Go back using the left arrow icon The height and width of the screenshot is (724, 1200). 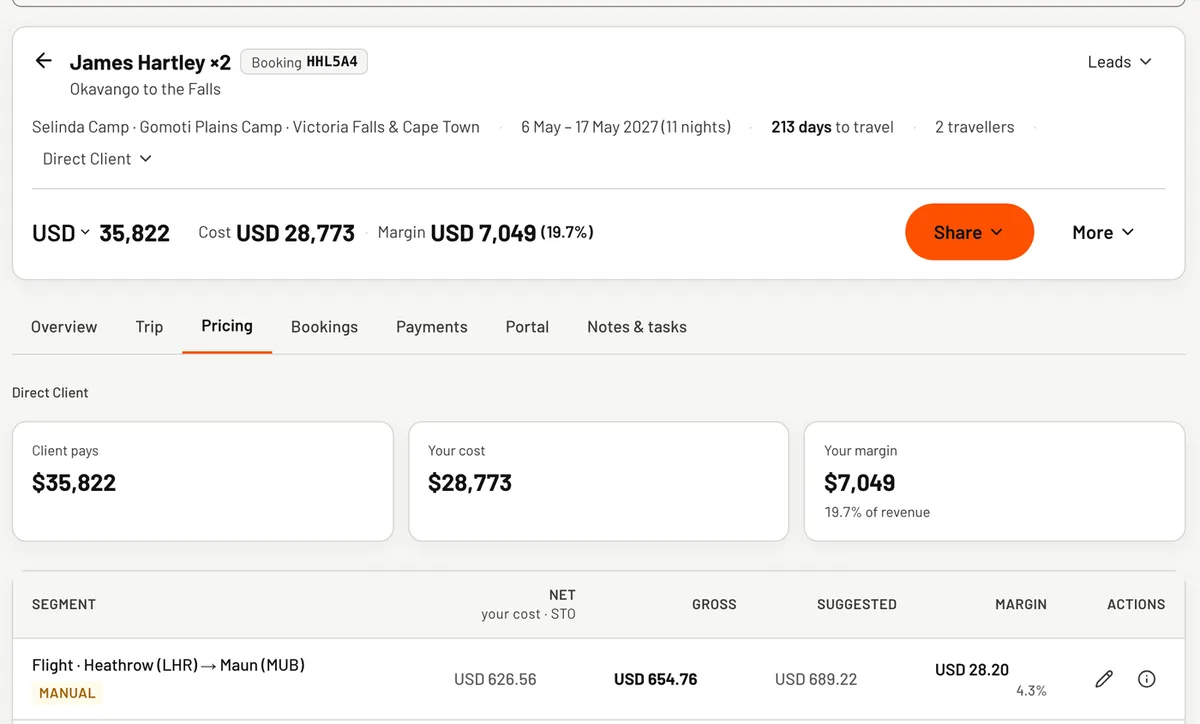point(43,61)
